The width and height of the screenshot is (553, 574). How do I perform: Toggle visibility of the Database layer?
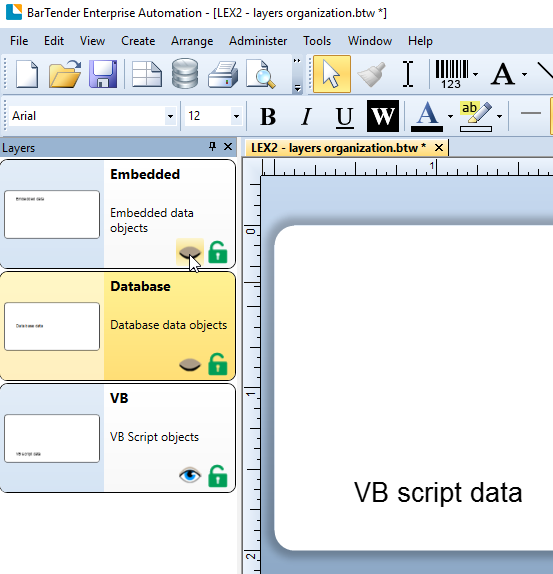coord(190,365)
